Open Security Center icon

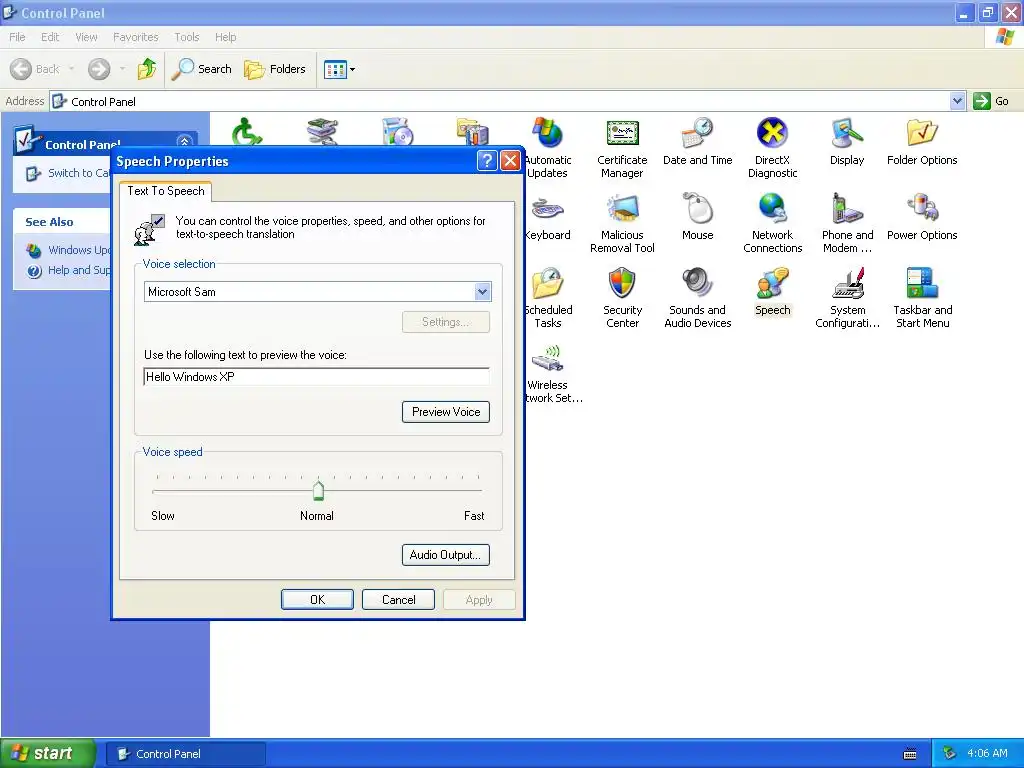coord(622,283)
